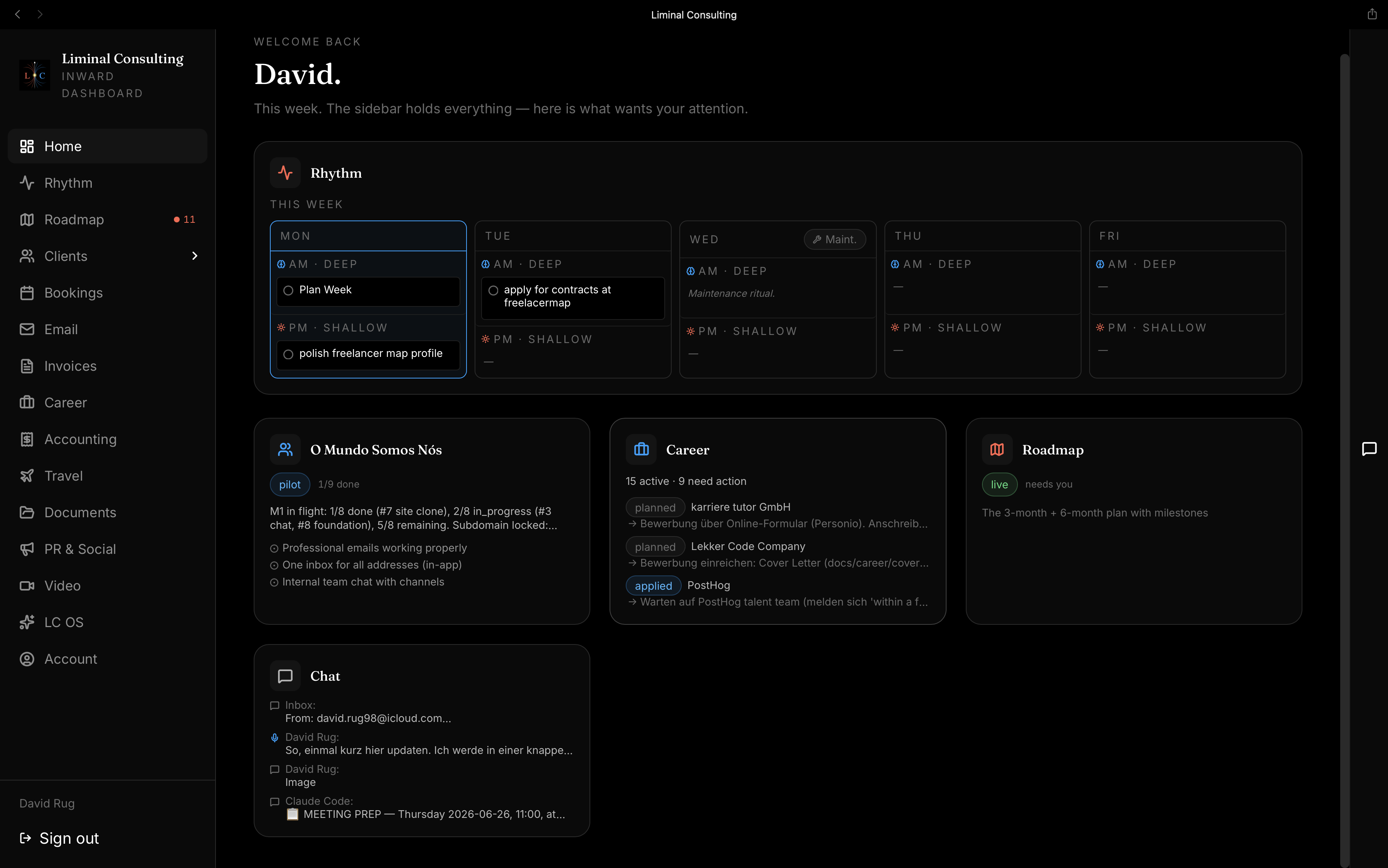Click the Accounting receipt icon
Viewport: 1388px width, 868px height.
tap(27, 439)
